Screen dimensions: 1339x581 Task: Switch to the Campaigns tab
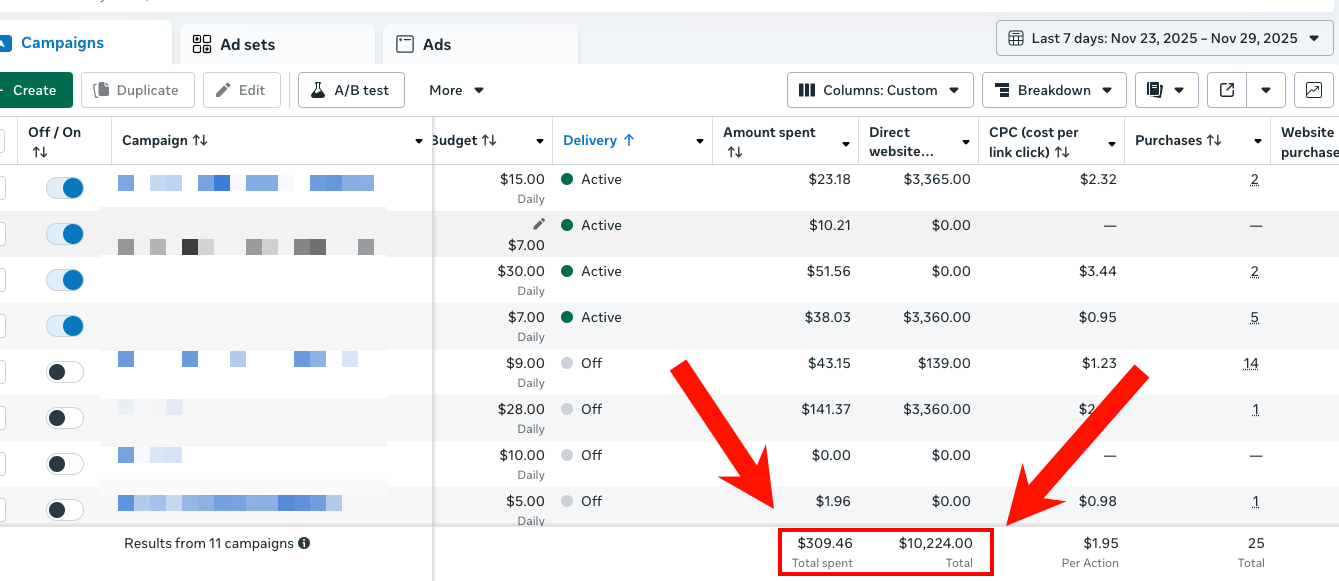click(62, 43)
